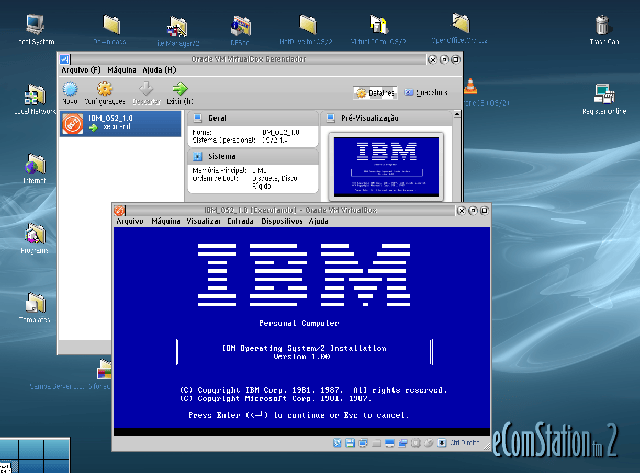Screen dimensions: 640x473
Task: Click the host key text at status bar's right
Action: (464, 443)
